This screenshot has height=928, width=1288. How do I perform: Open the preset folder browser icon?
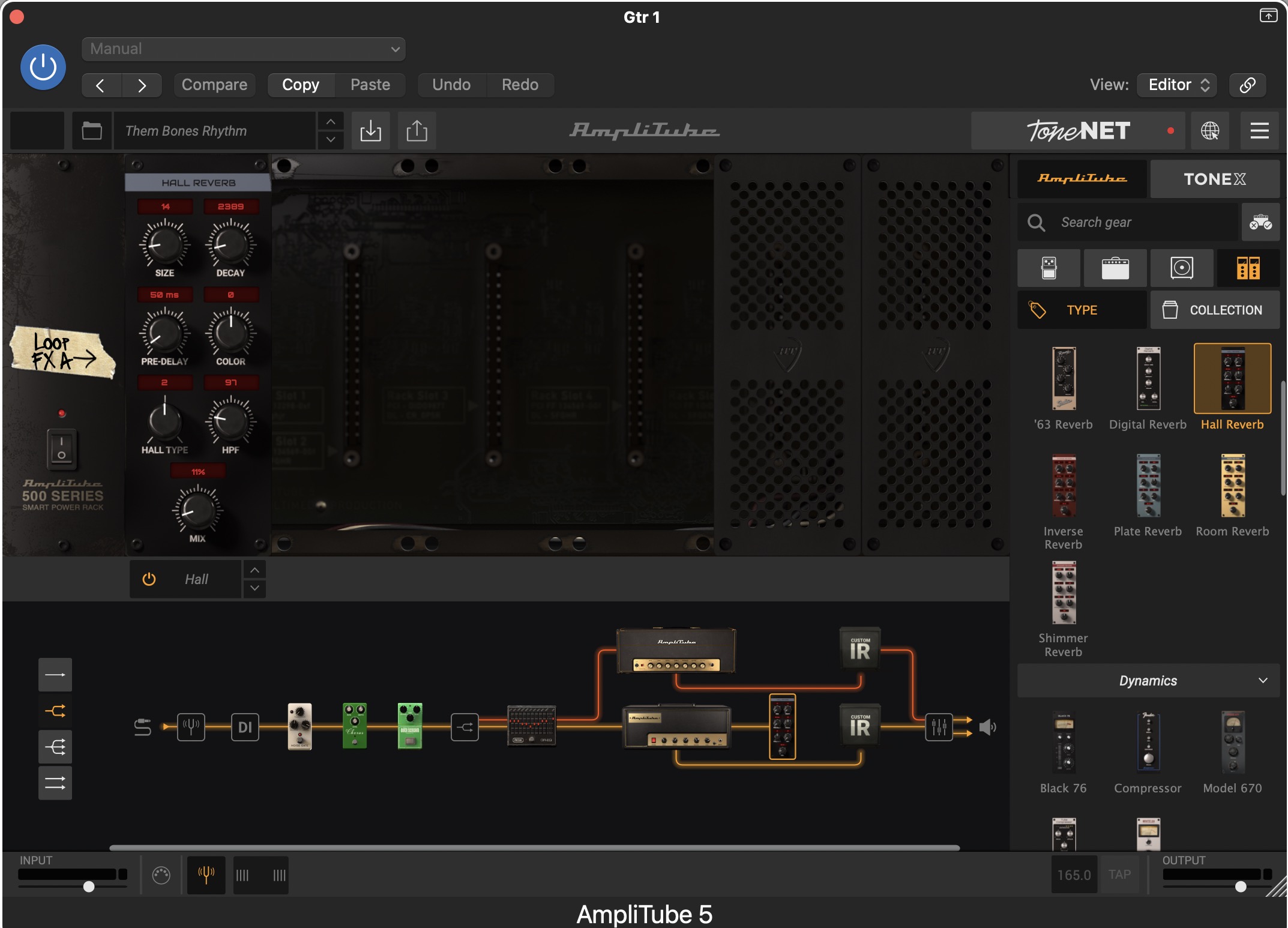tap(92, 131)
